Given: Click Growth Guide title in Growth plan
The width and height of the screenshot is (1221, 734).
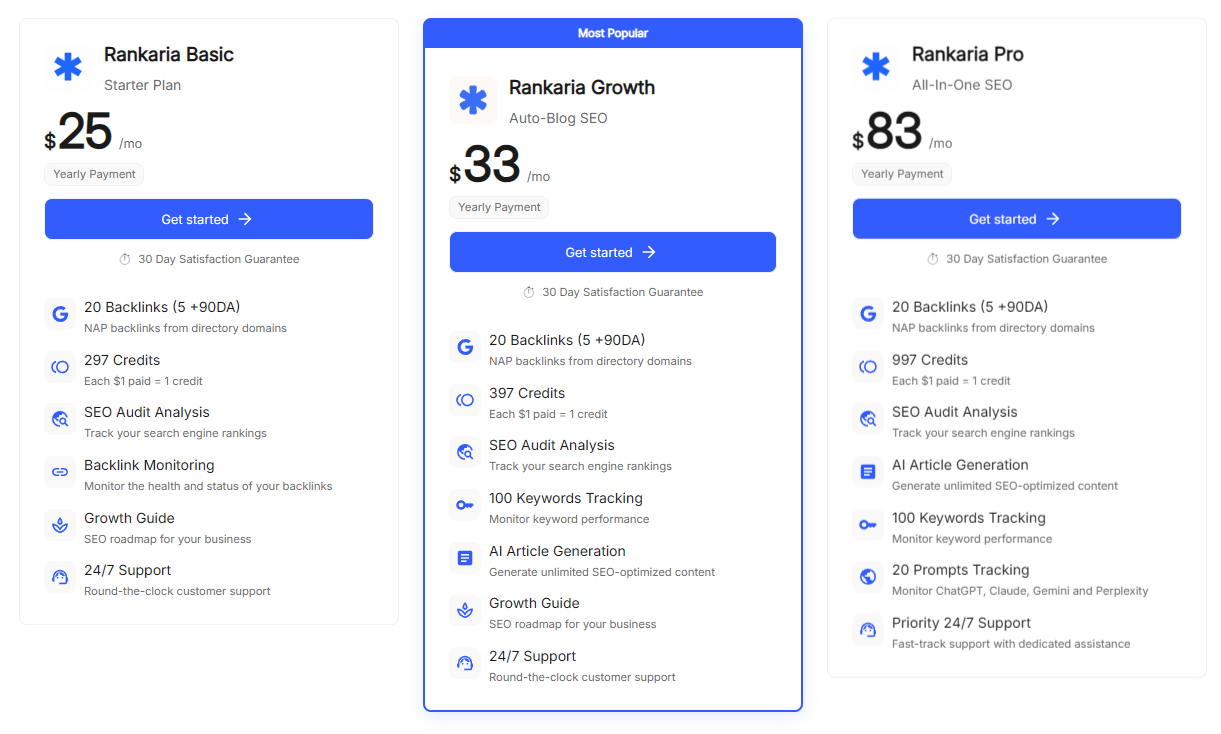Looking at the screenshot, I should [x=534, y=603].
